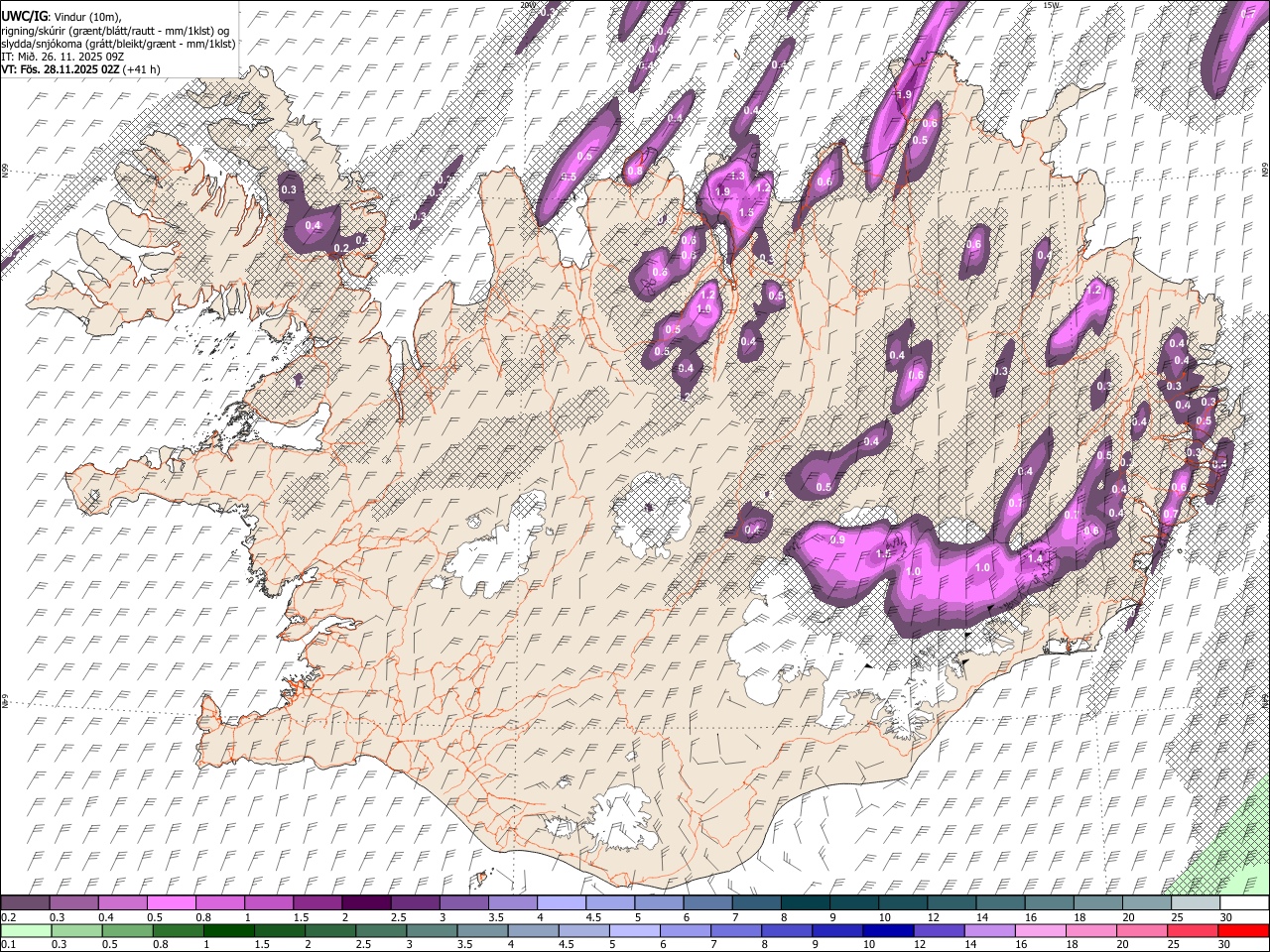Click the forecast offset text '(+41 h)'
Screen dimensions: 1270x952
click(x=142, y=69)
